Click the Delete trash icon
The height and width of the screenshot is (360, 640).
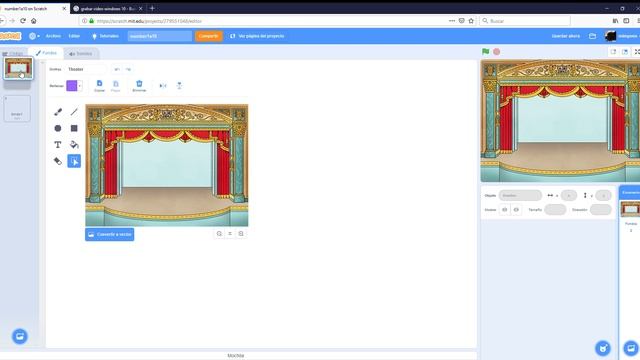tap(139, 86)
